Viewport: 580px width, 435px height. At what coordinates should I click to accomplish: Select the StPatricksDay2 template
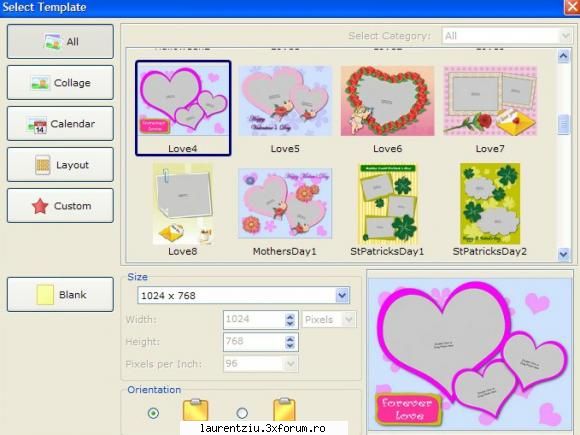(x=490, y=204)
